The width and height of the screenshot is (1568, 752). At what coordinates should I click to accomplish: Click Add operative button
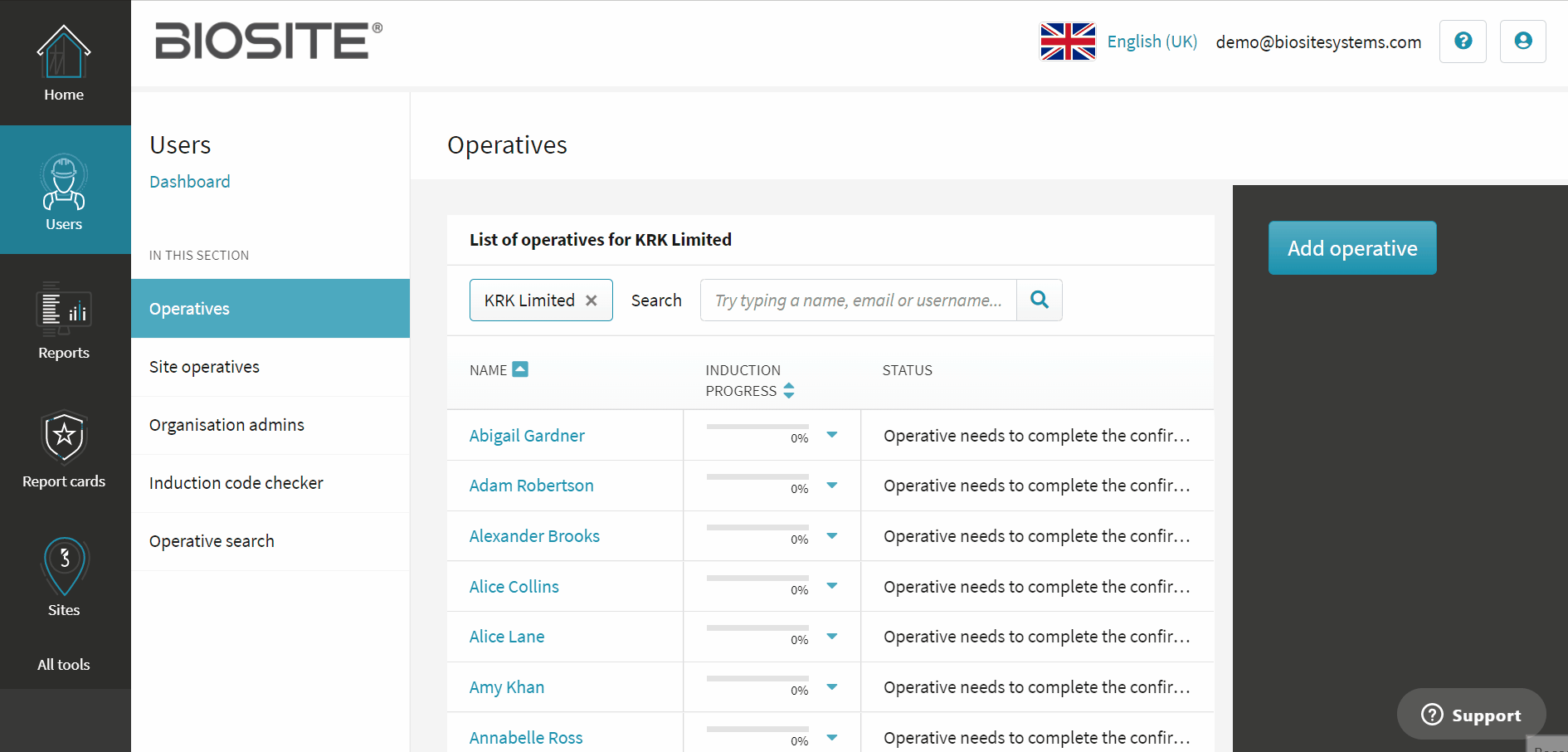1352,248
